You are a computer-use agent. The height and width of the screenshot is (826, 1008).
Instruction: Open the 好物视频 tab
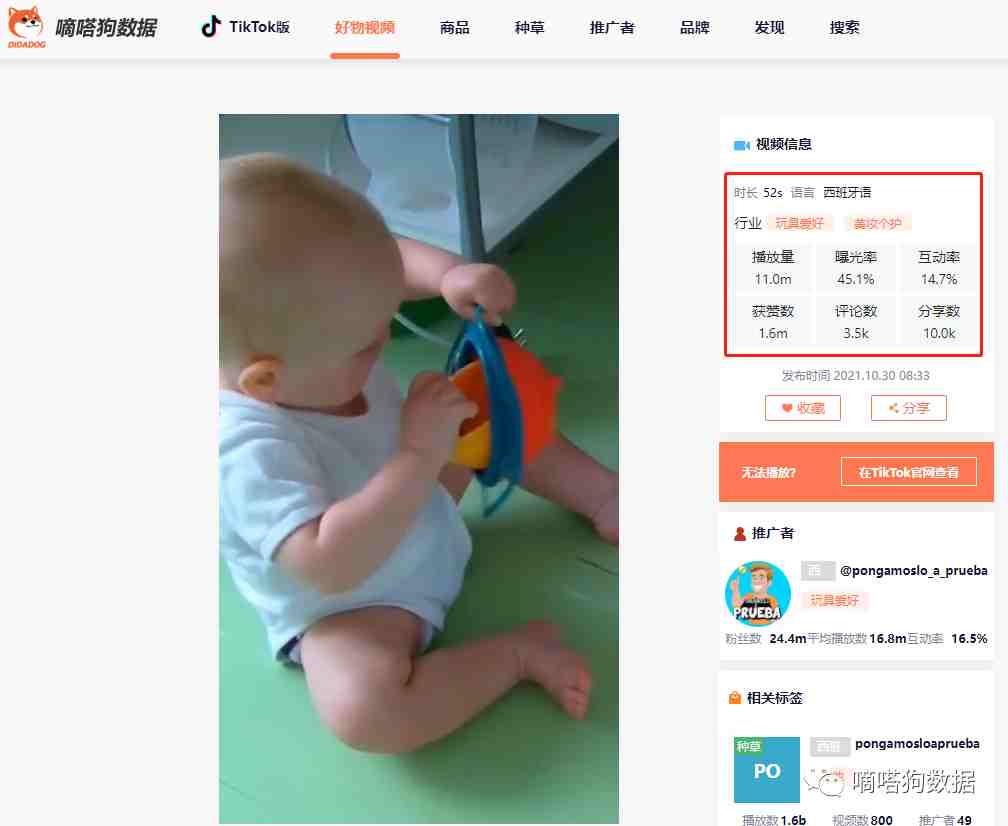pos(365,28)
